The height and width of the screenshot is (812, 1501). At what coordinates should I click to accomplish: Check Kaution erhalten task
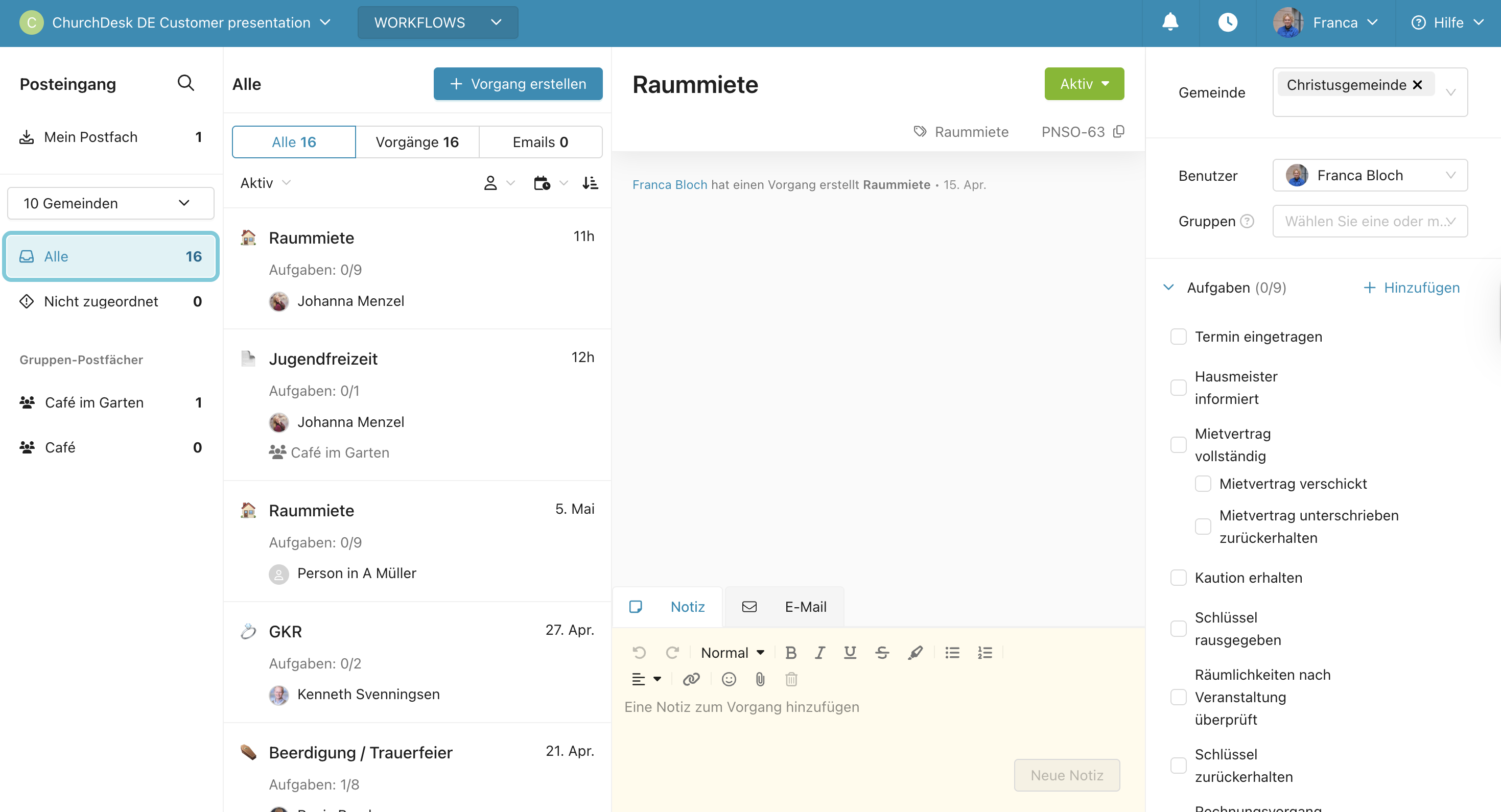tap(1178, 577)
